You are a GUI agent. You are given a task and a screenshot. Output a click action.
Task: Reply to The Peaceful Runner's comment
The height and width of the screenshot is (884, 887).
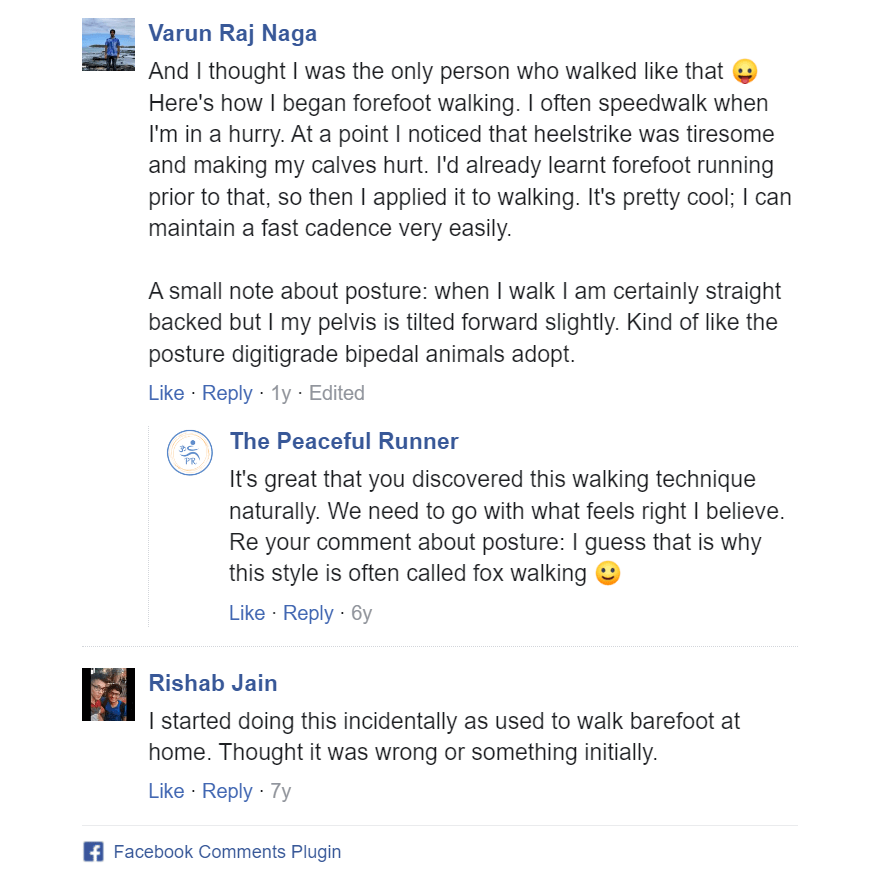(x=308, y=613)
